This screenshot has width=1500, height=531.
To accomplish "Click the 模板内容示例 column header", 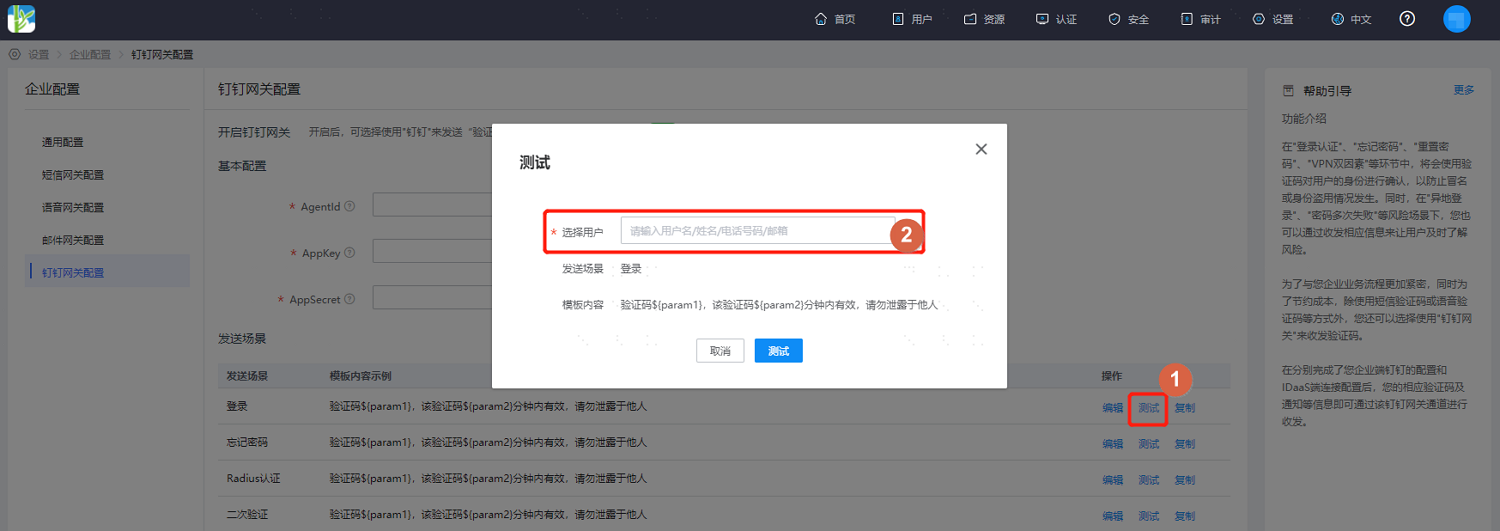I will 360,376.
